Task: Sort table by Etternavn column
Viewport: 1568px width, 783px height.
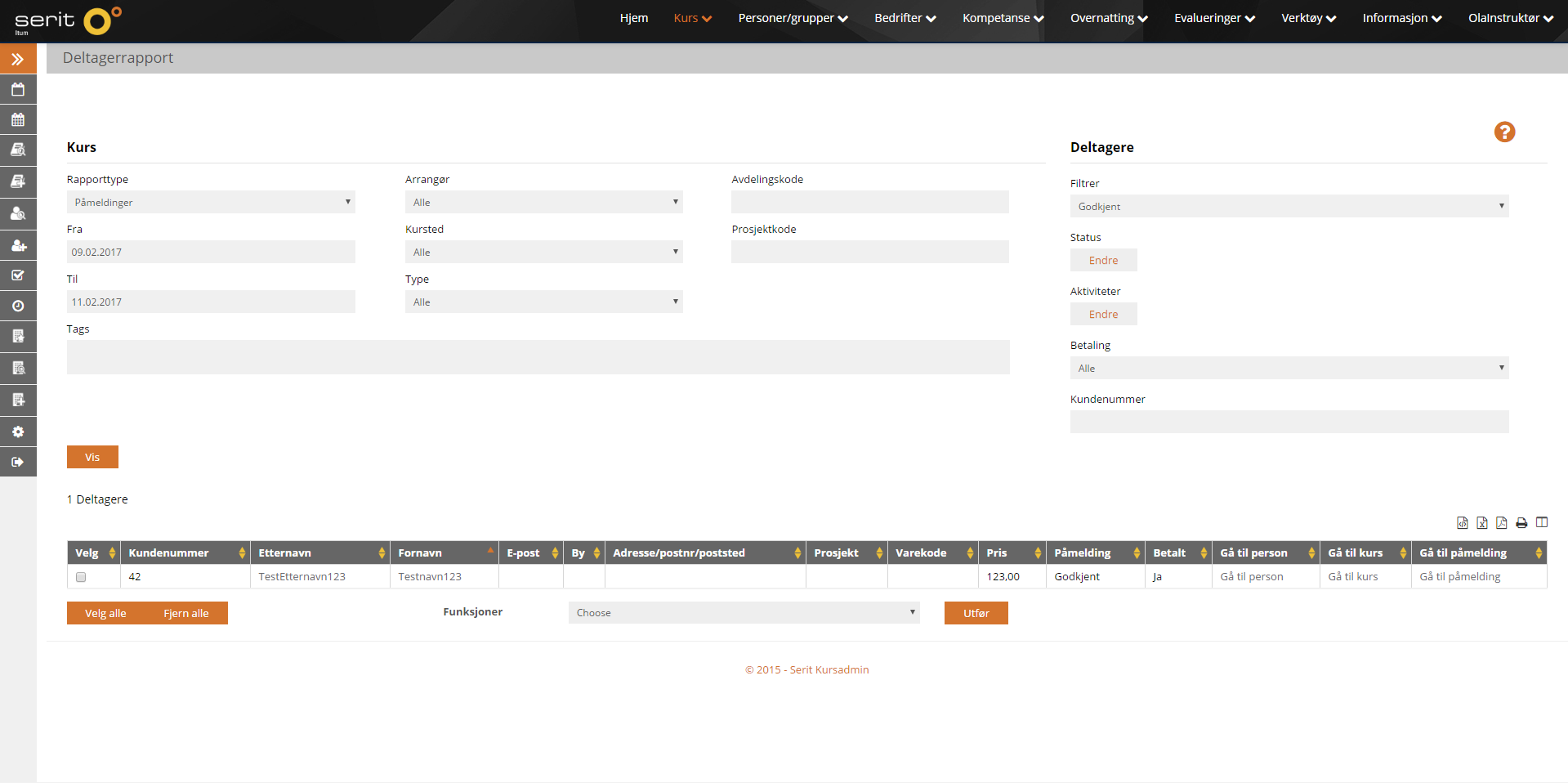Action: [x=320, y=553]
